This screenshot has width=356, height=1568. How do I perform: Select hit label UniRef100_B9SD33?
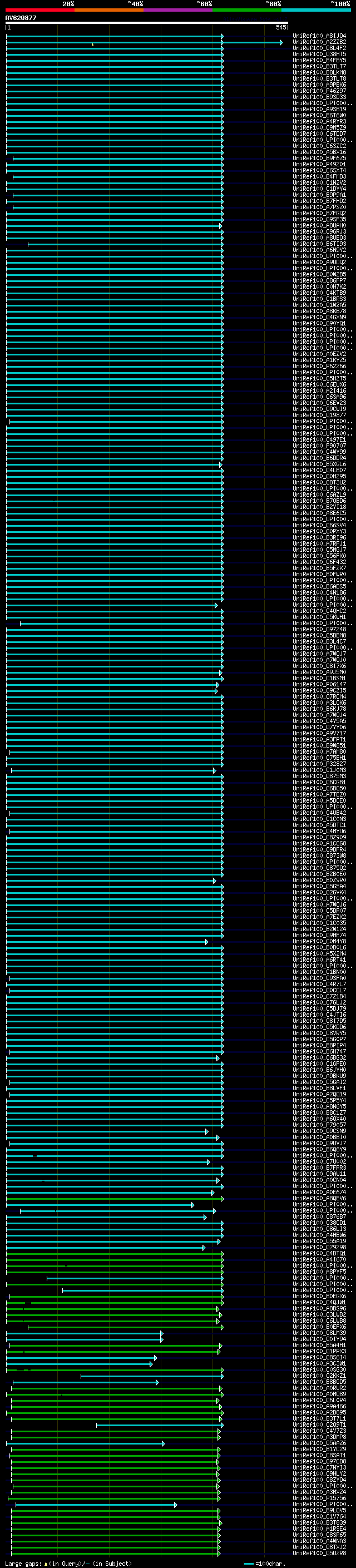click(x=319, y=97)
